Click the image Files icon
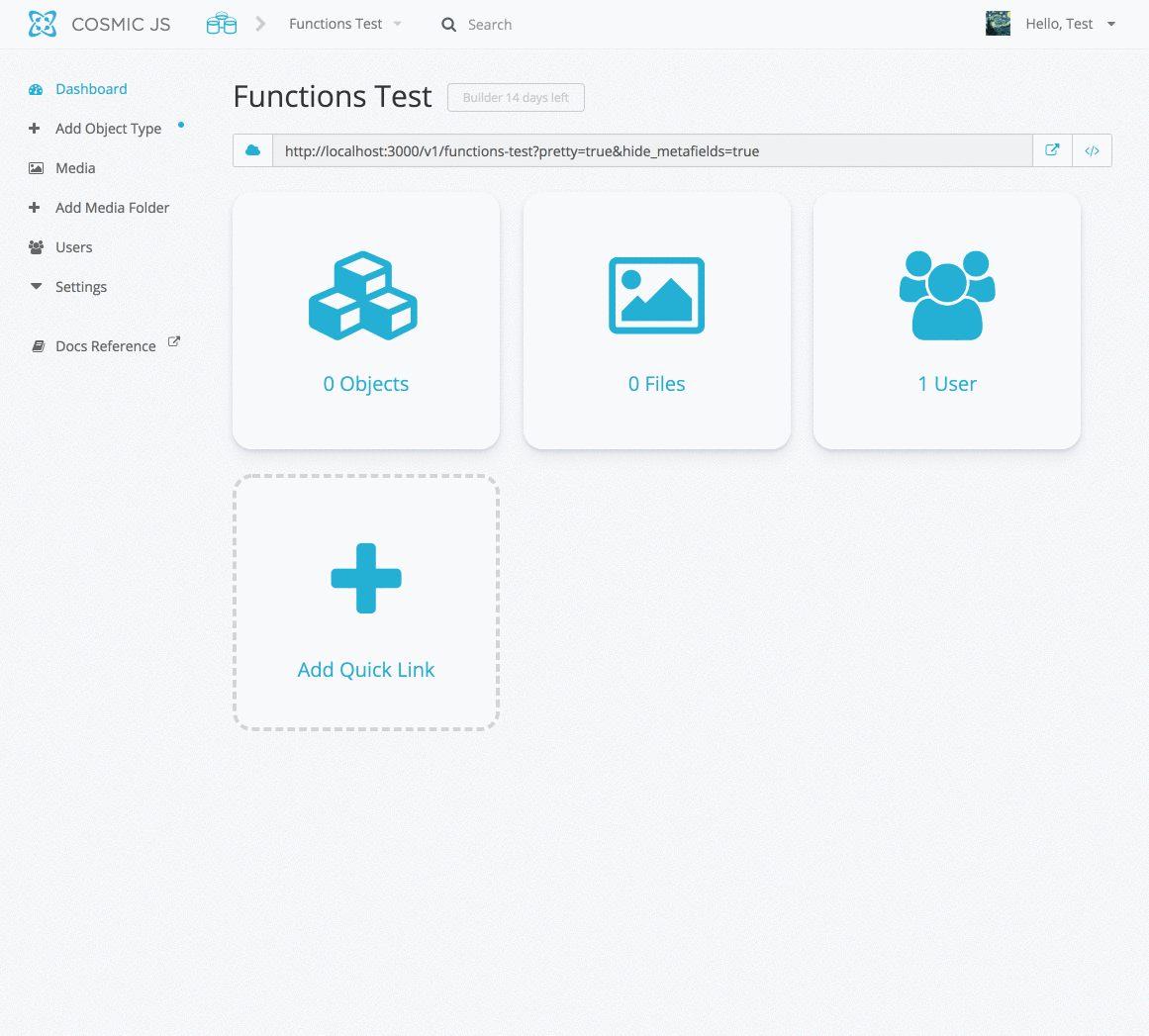The width and height of the screenshot is (1149, 1036). 656,295
